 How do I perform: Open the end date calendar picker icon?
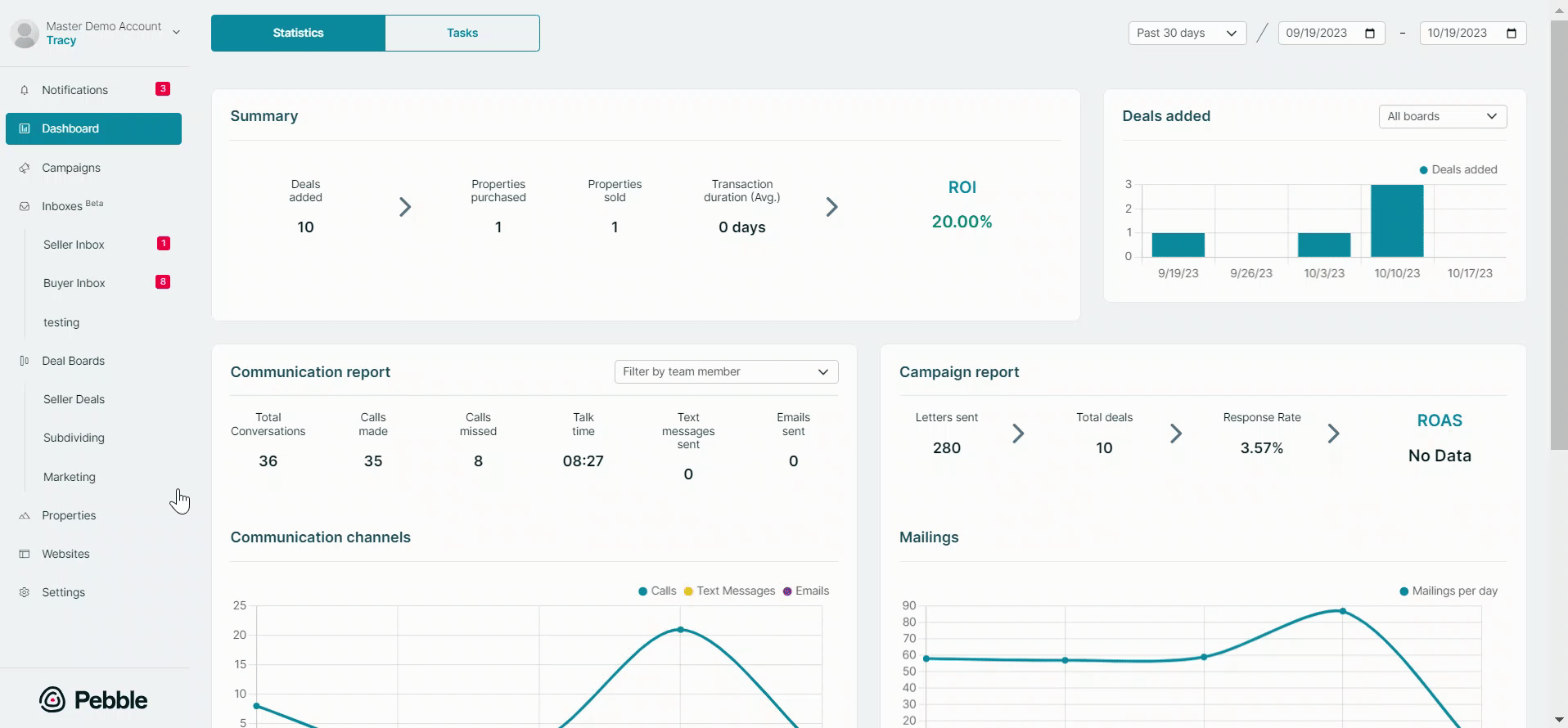pyautogui.click(x=1512, y=34)
